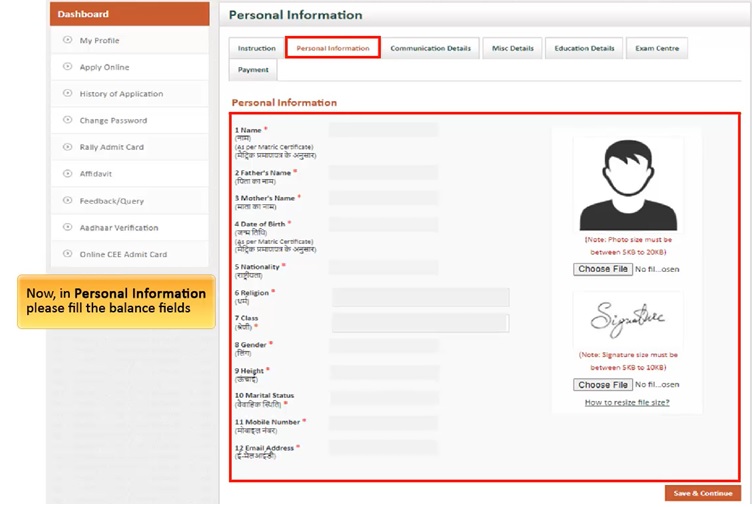Click the arrow icon beside Change Password
Image resolution: width=752 pixels, height=507 pixels.
point(67,120)
